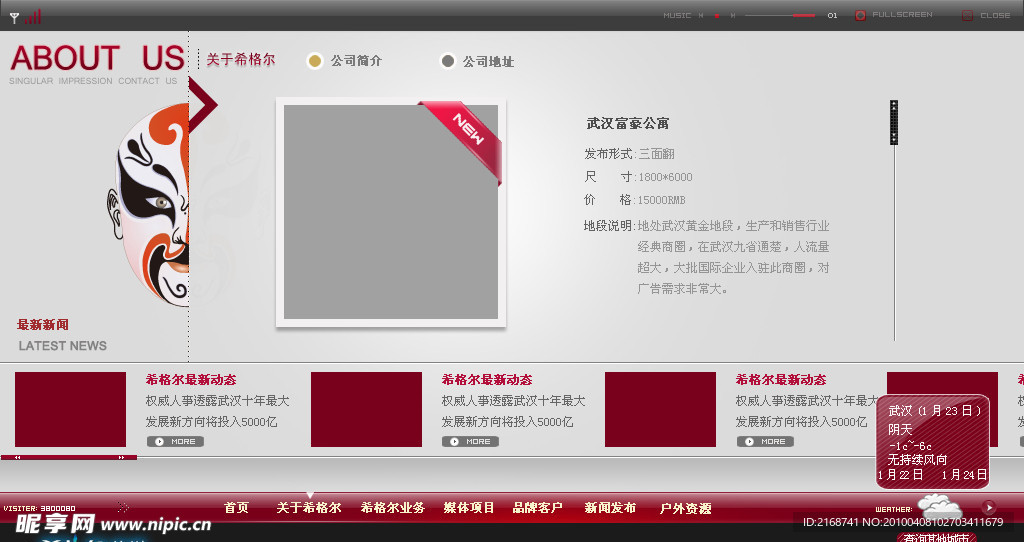Click the 武汉 (1月23日) weather date
Viewport: 1024px width, 542px height.
point(935,411)
